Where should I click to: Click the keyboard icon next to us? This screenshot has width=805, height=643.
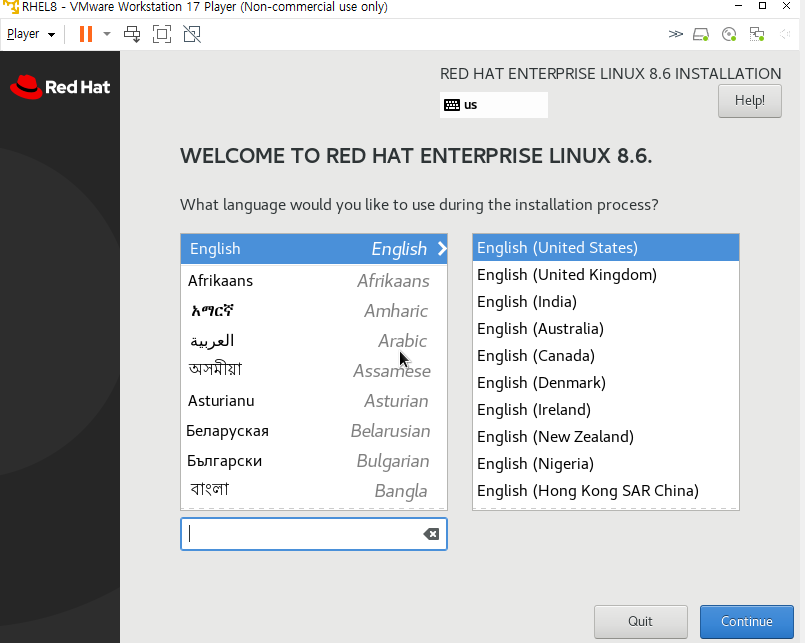pyautogui.click(x=452, y=105)
